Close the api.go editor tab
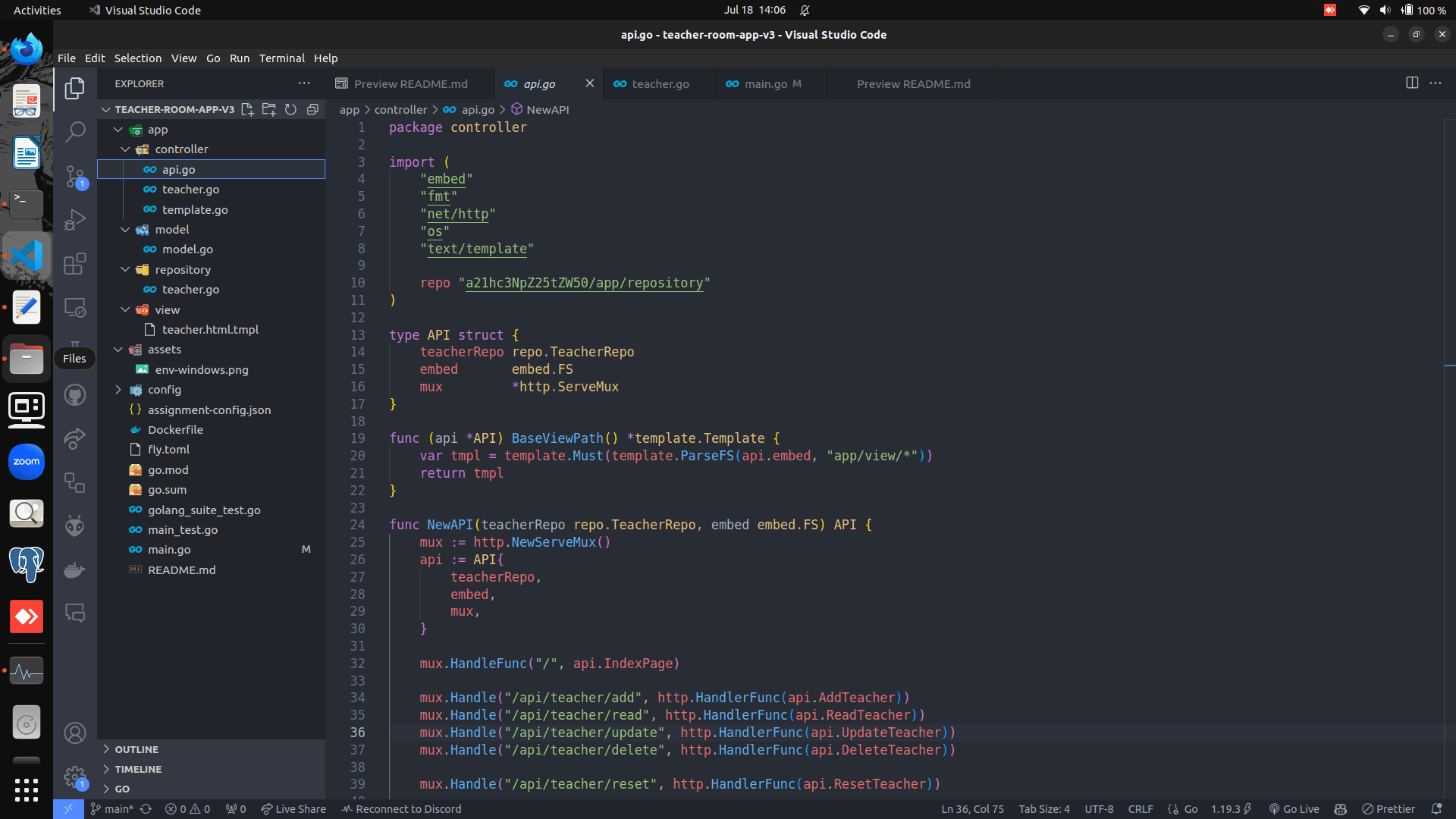This screenshot has height=819, width=1456. point(589,83)
